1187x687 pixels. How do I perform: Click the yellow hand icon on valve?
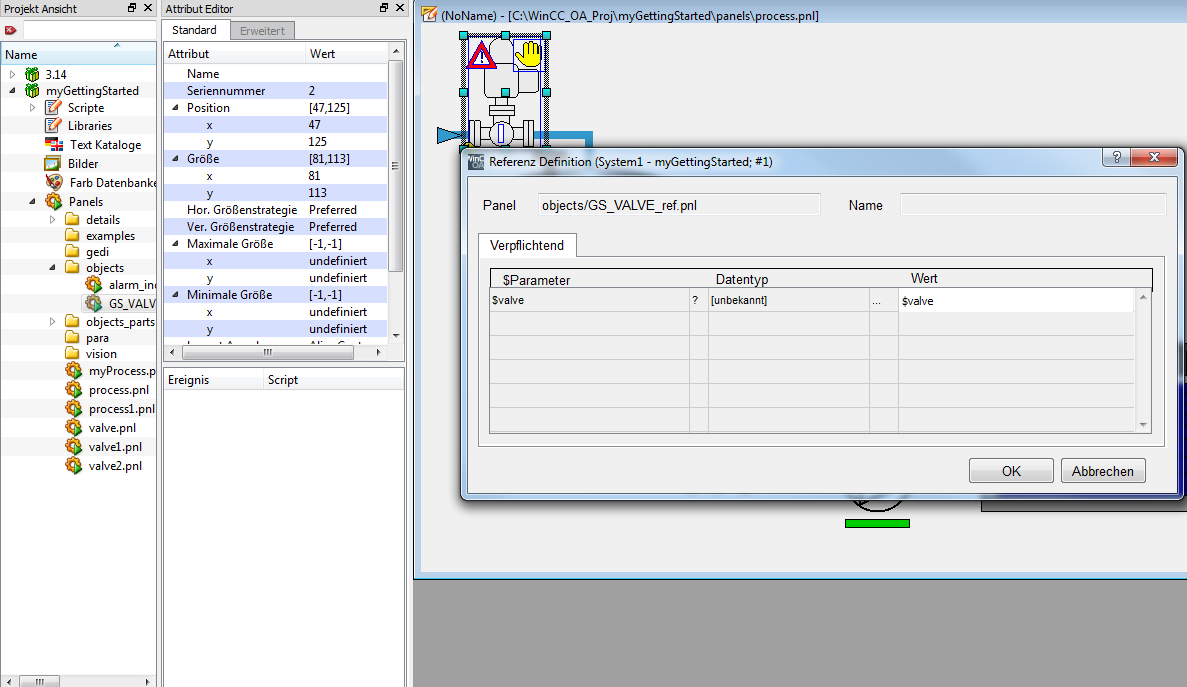click(x=527, y=54)
